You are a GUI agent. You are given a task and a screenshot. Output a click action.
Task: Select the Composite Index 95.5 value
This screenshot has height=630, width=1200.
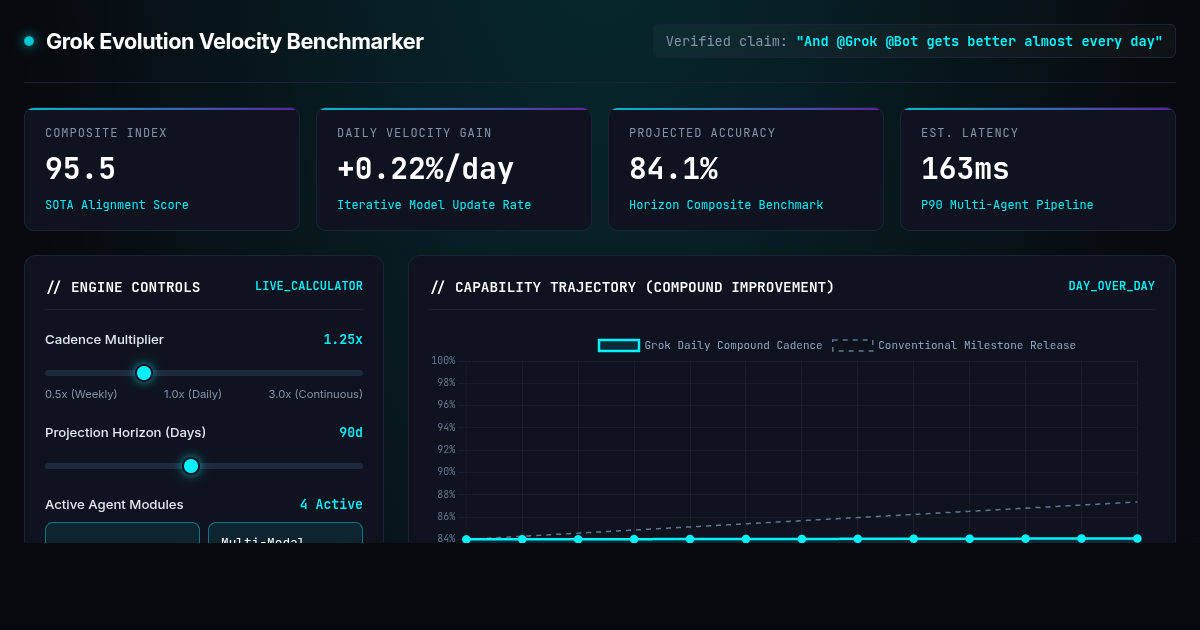[x=80, y=169]
